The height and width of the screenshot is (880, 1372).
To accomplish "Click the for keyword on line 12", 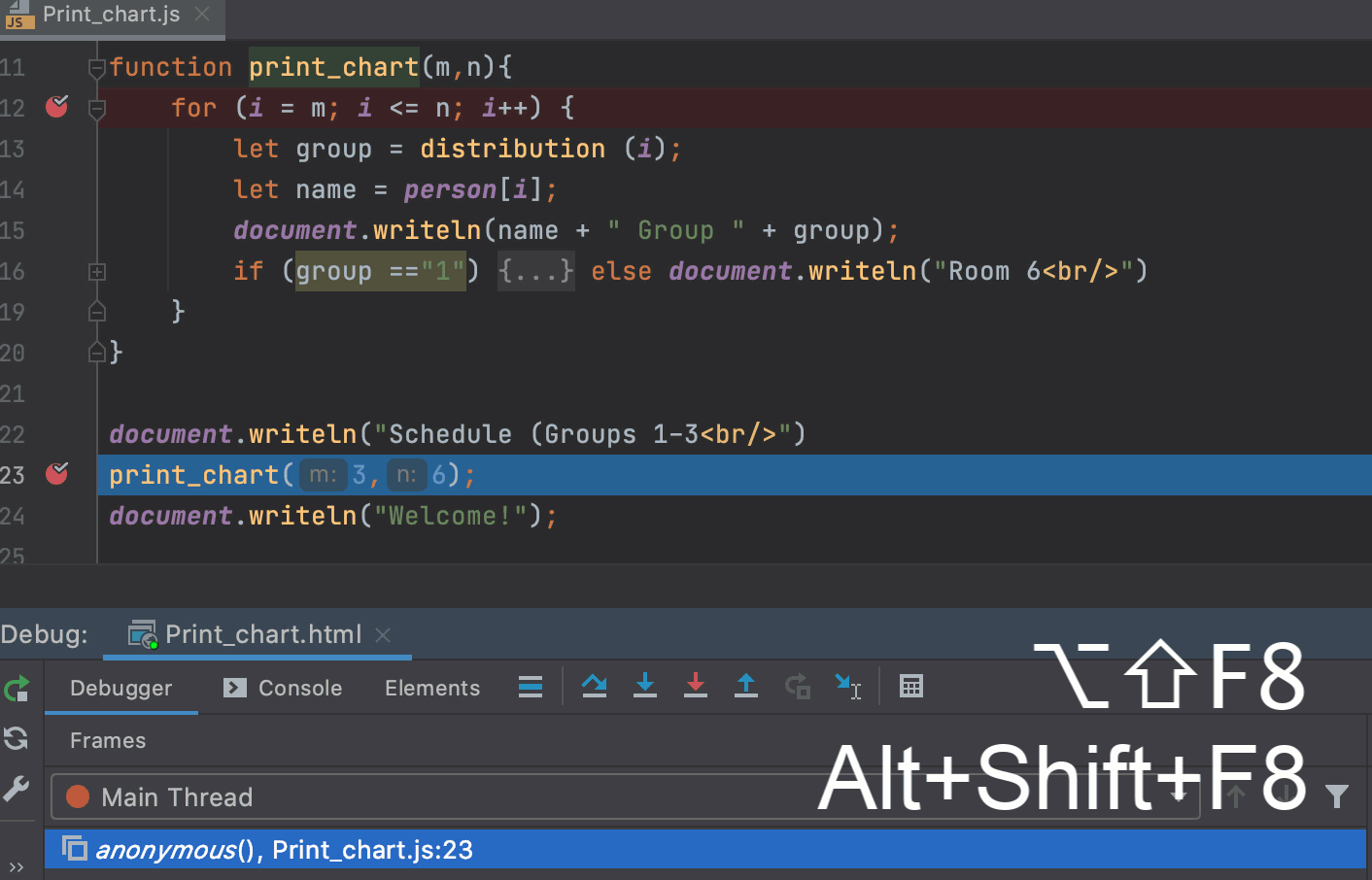I will coord(193,108).
